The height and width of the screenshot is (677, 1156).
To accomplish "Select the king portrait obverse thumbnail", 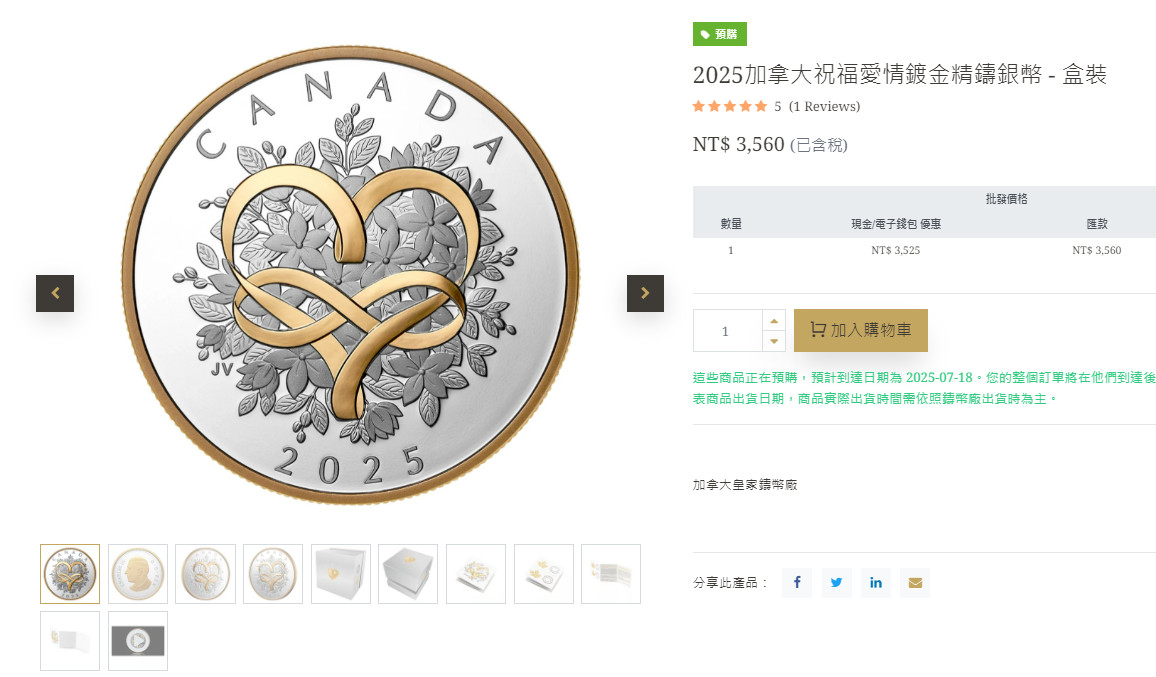I will click(138, 574).
